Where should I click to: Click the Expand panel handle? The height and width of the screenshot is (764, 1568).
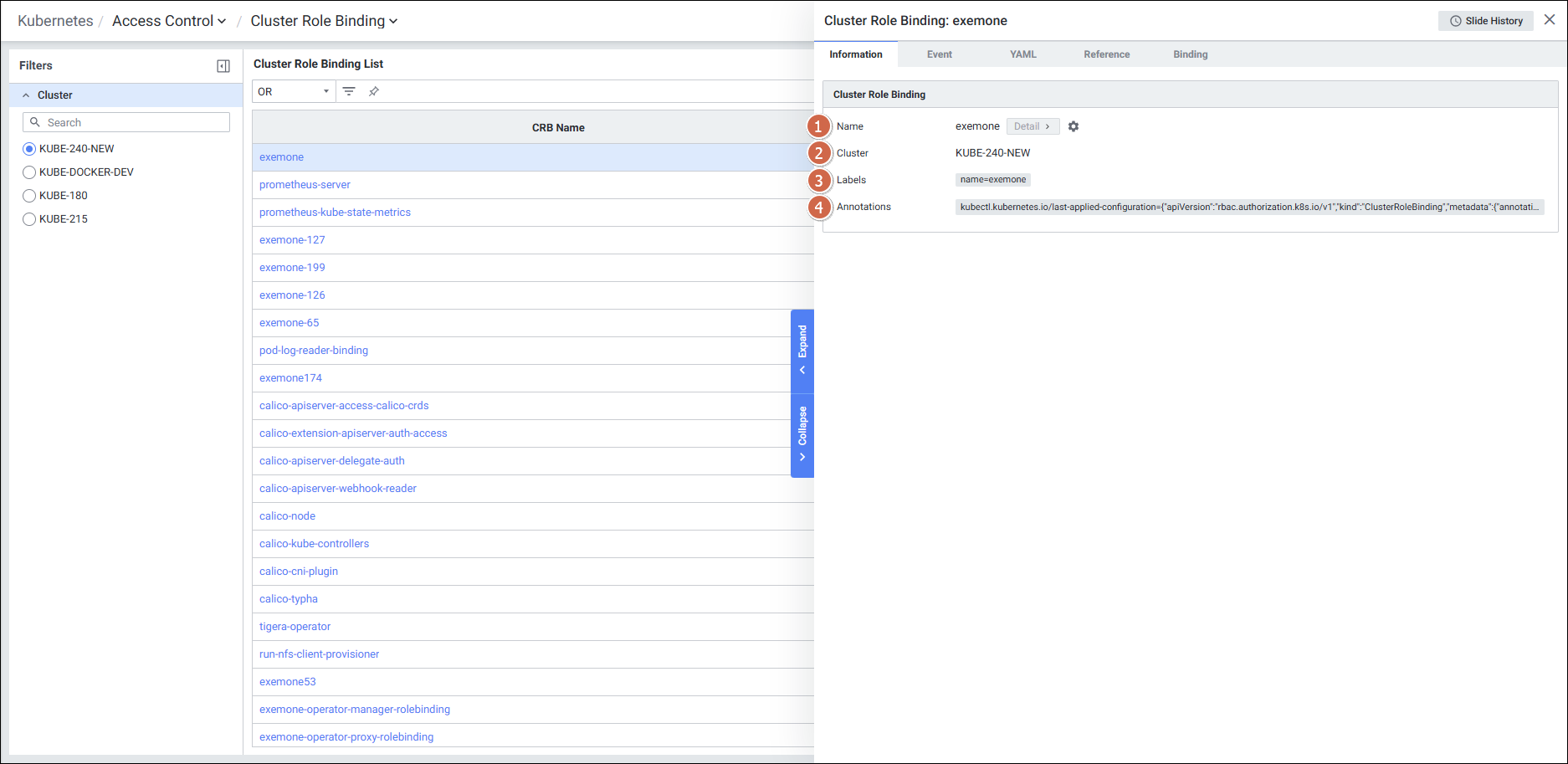(802, 350)
